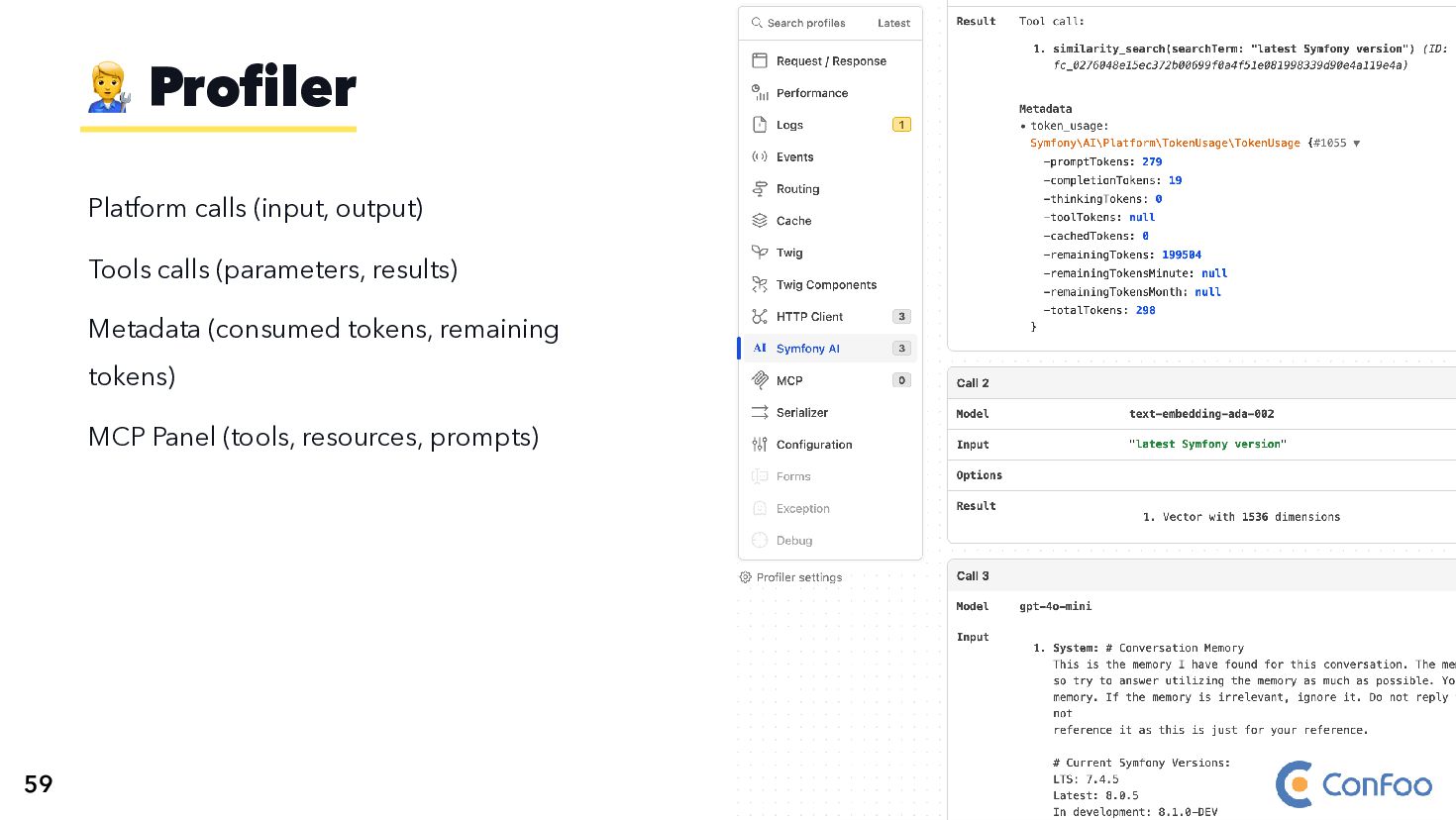The image size is (1456, 820).
Task: Click the Configuration sliders icon
Action: [760, 444]
